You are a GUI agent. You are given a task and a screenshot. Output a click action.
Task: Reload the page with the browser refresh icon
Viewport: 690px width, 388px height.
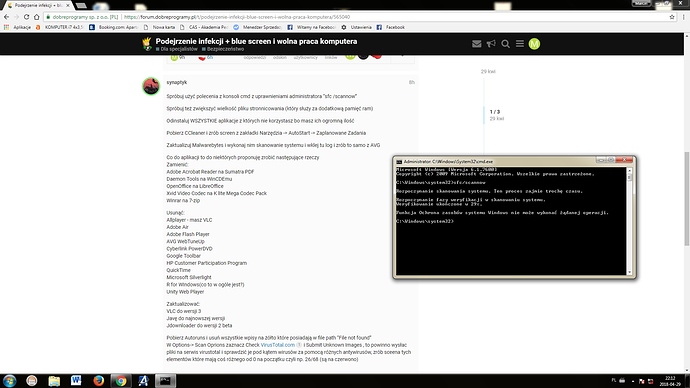(26, 17)
